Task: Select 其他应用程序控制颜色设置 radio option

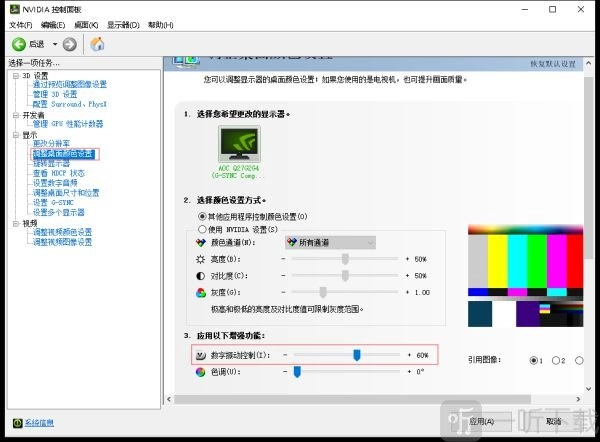Action: pos(203,216)
